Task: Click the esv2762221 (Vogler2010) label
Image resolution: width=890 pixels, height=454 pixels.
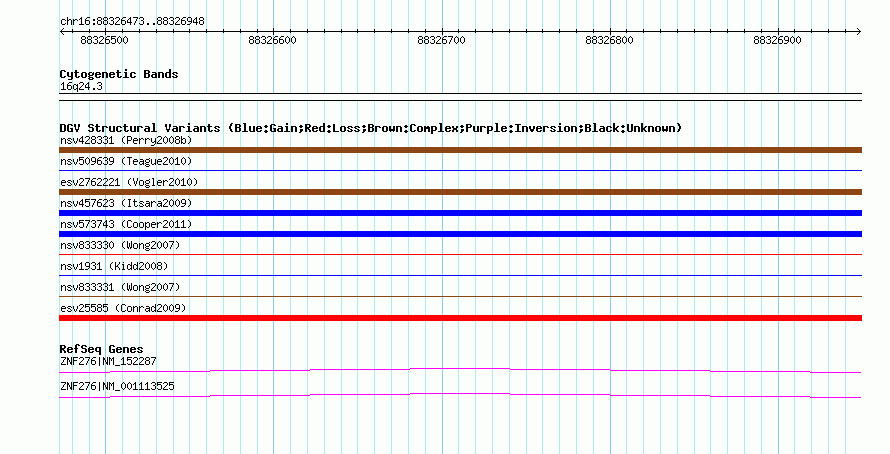Action: (x=129, y=182)
